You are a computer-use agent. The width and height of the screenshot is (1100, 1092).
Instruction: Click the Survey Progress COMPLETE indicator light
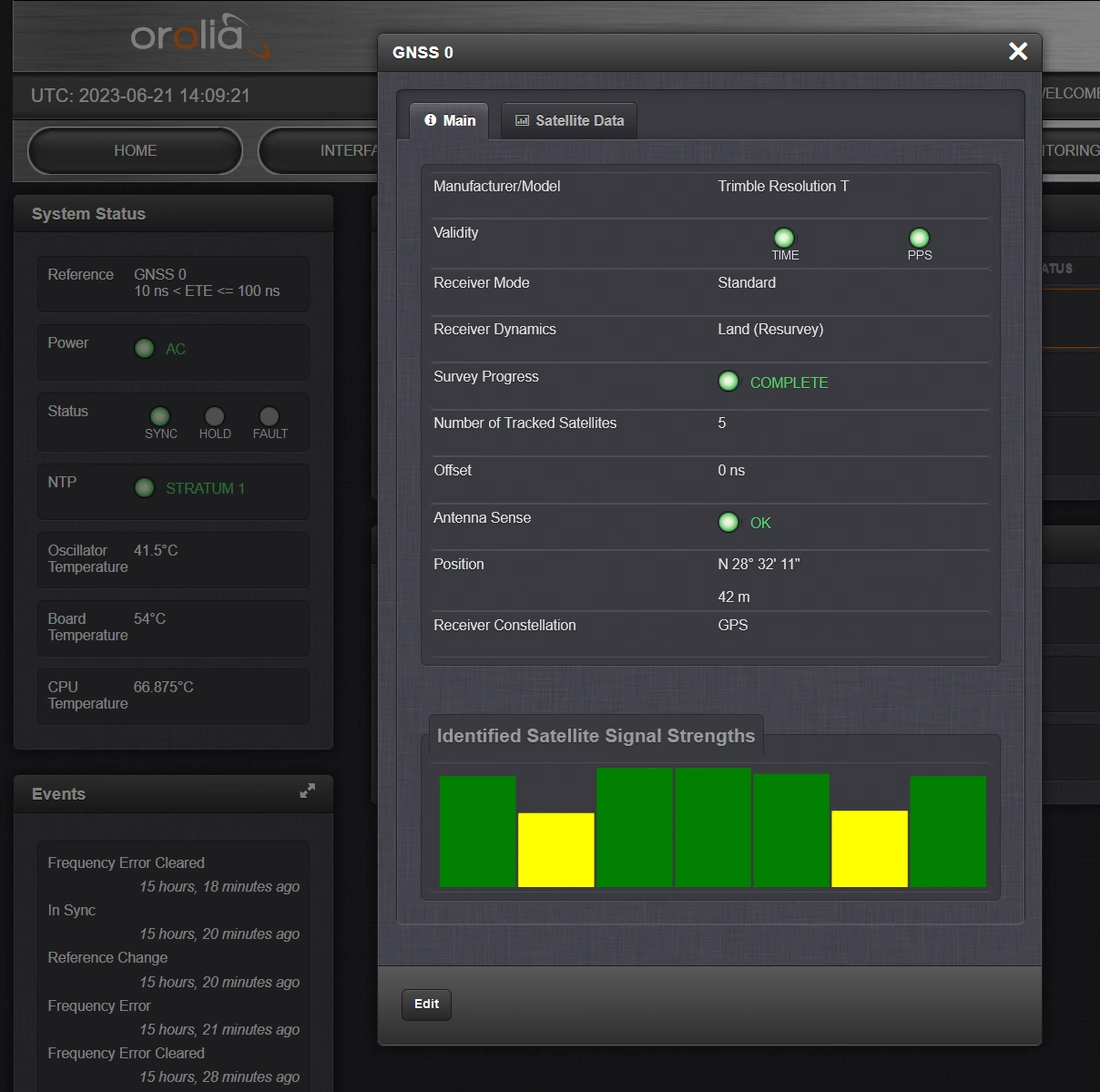point(728,381)
